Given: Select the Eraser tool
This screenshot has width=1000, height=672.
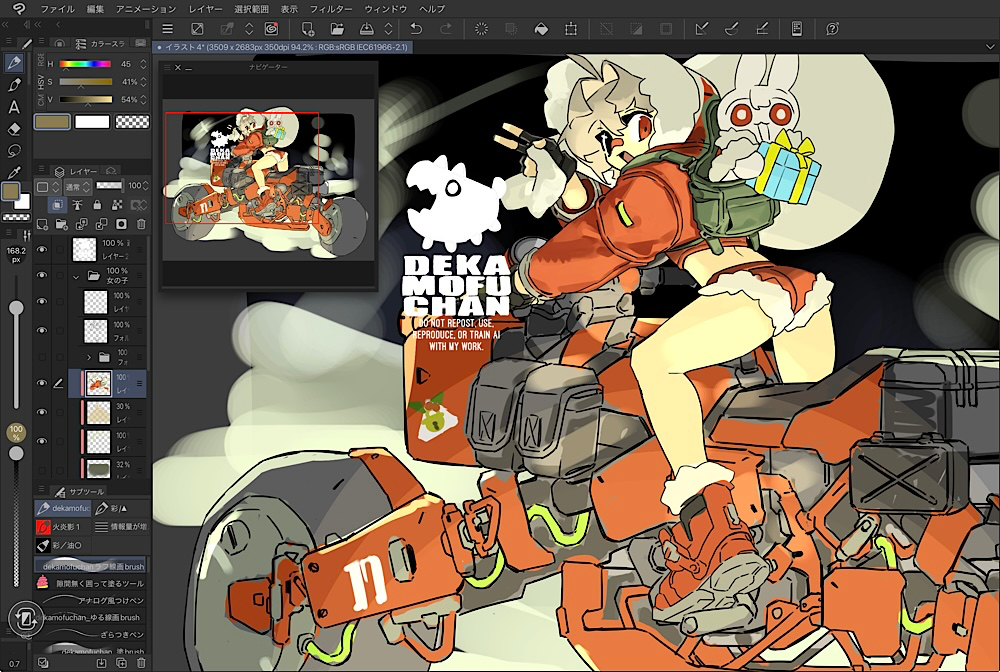Looking at the screenshot, I should tap(14, 129).
